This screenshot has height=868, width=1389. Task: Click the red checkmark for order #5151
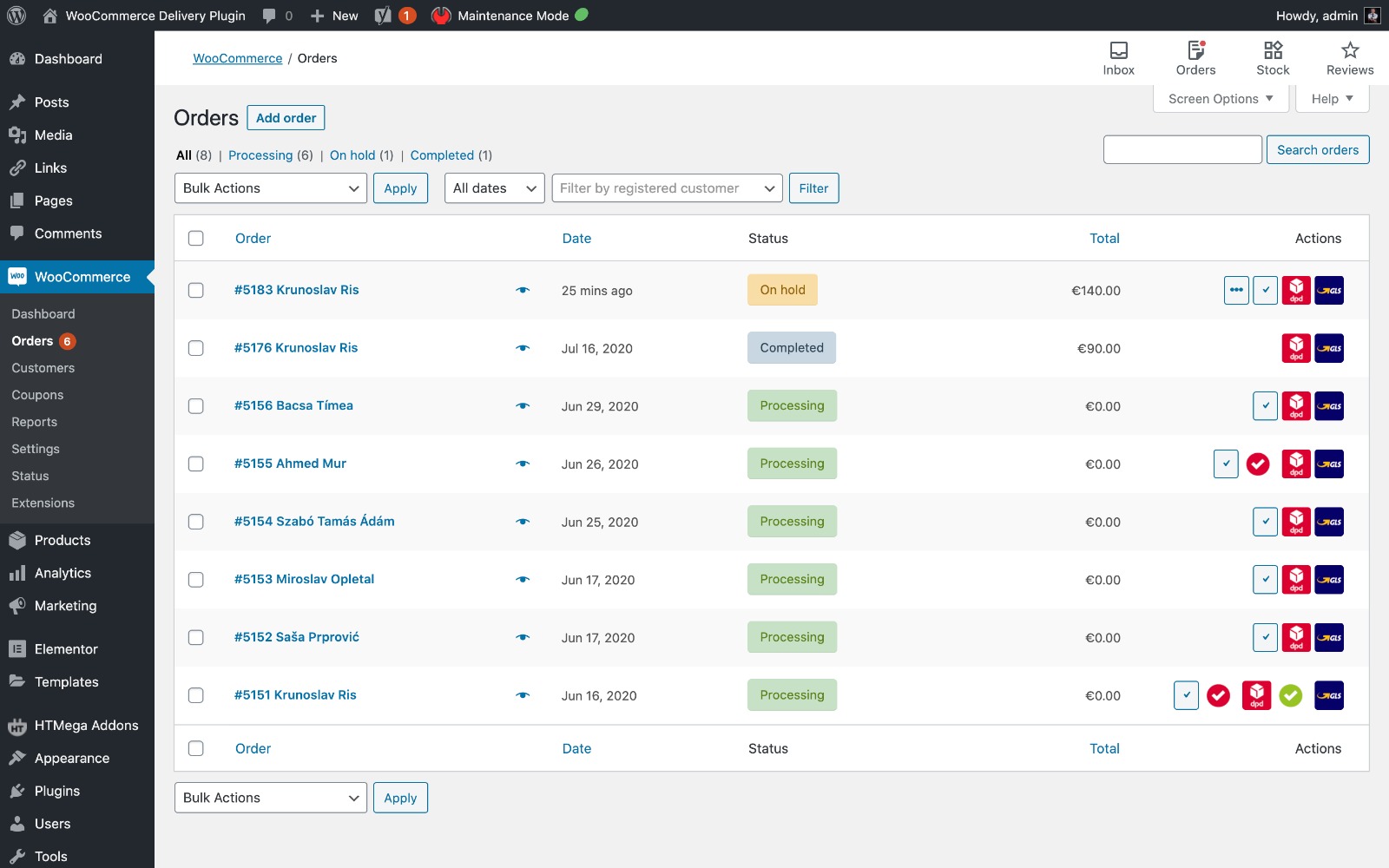point(1219,695)
